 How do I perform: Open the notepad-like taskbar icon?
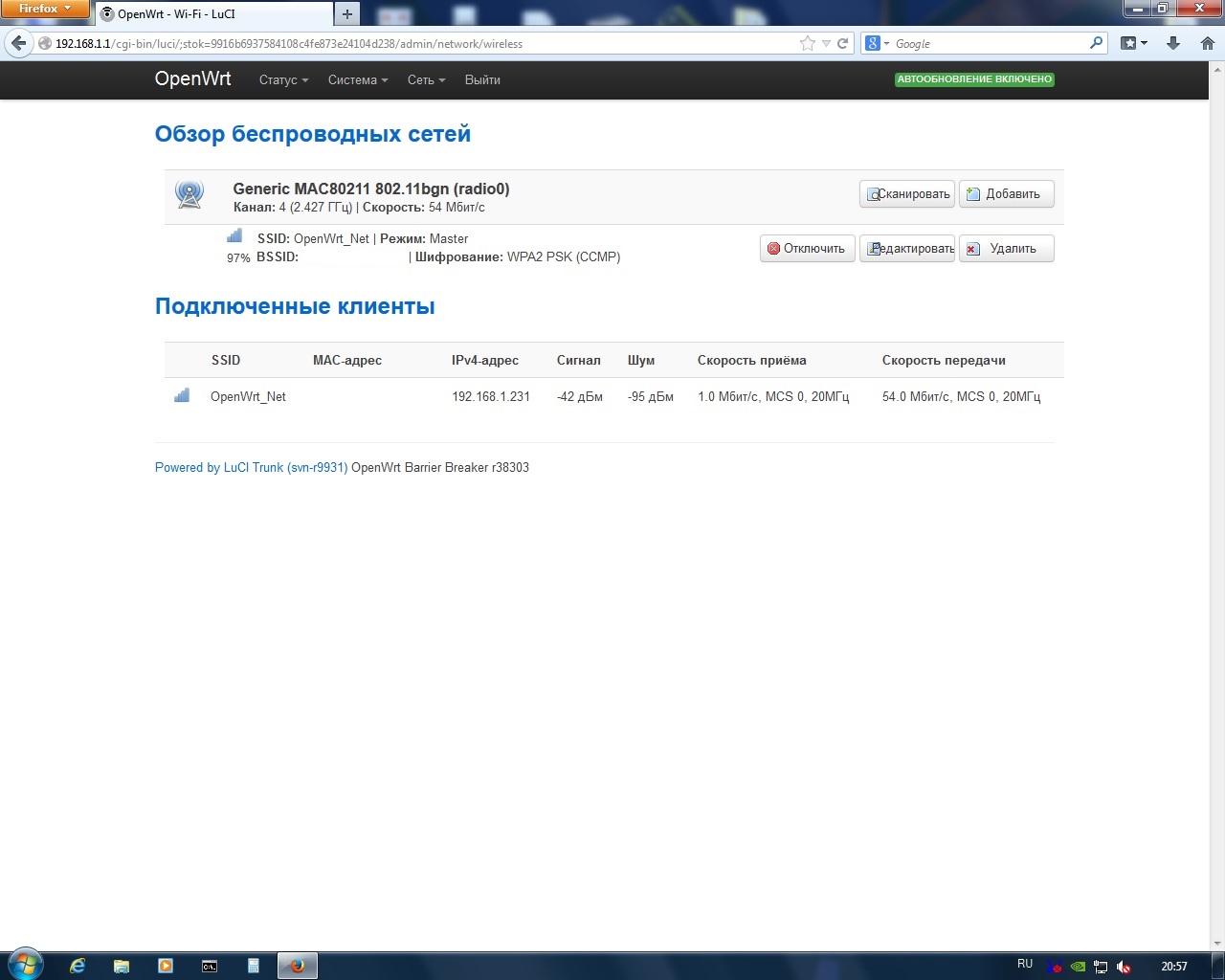pos(254,966)
